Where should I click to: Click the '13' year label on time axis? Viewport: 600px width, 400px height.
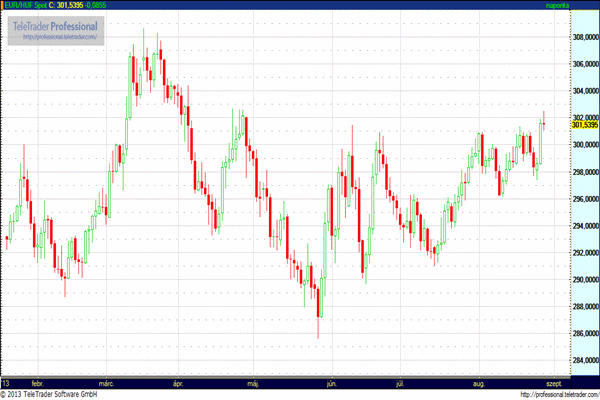tap(6, 382)
